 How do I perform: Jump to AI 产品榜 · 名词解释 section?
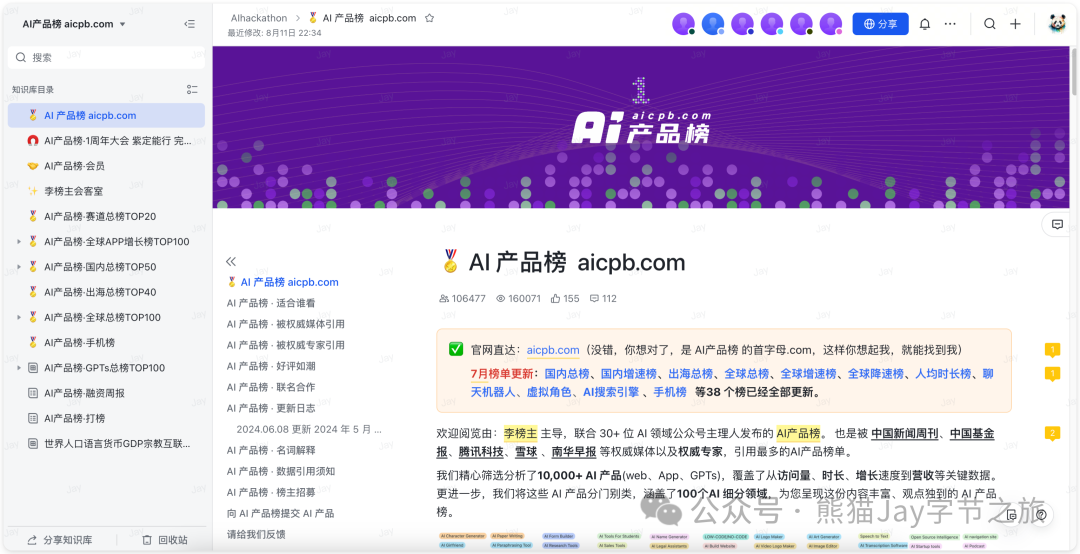pyautogui.click(x=271, y=450)
